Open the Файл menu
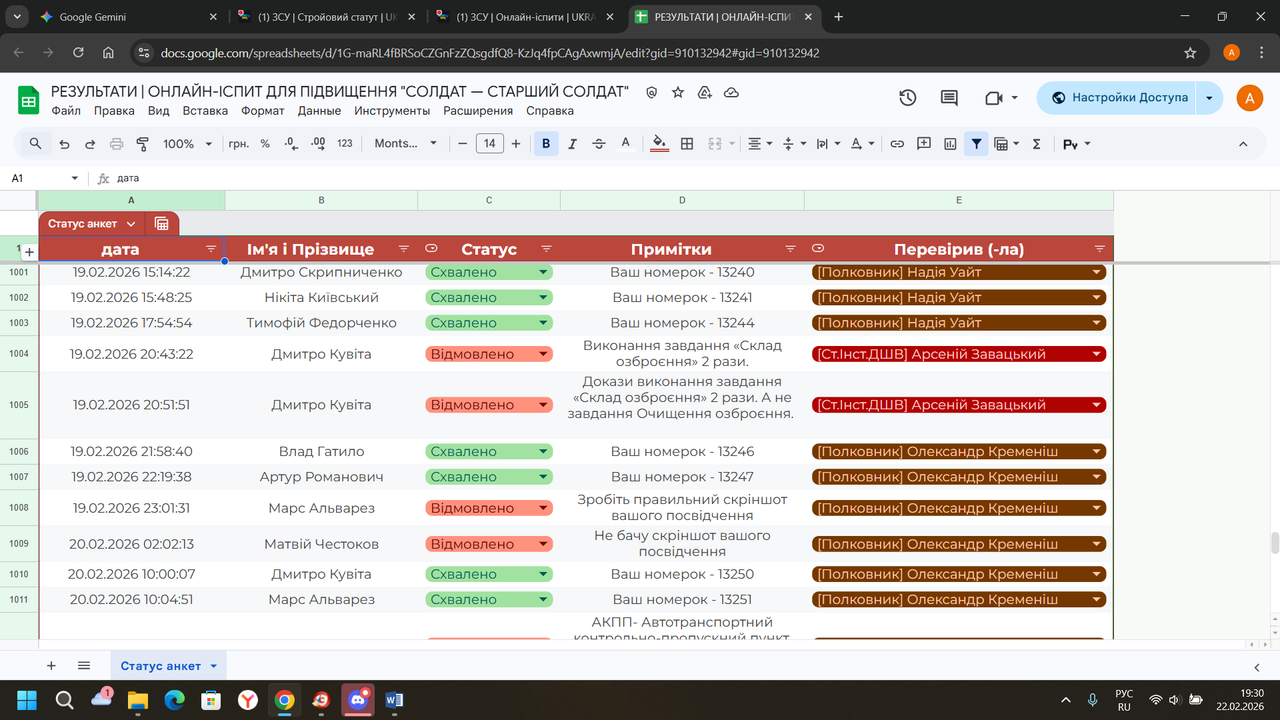Image resolution: width=1280 pixels, height=720 pixels. point(66,111)
